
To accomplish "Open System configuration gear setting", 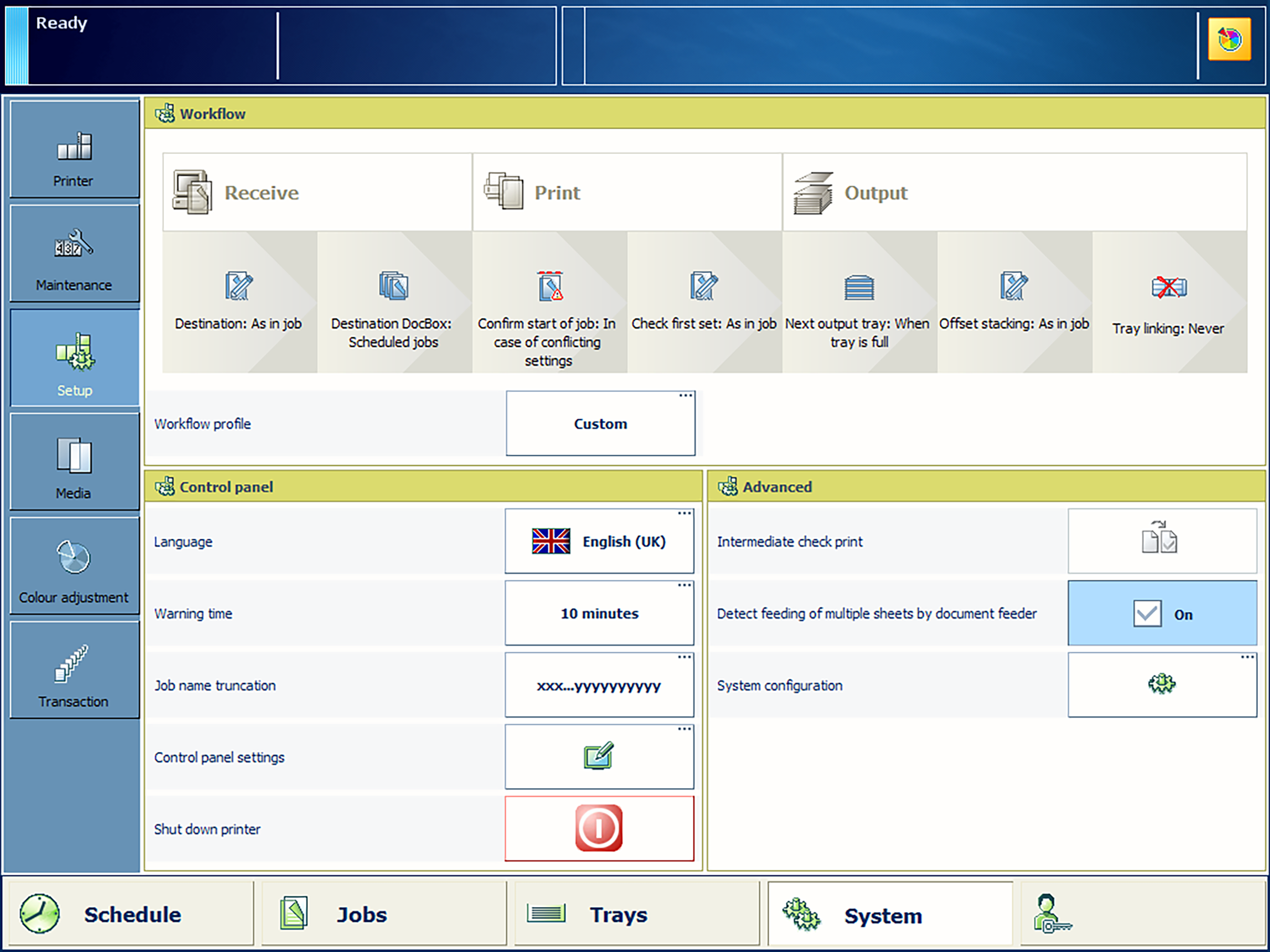I will coord(1161,685).
